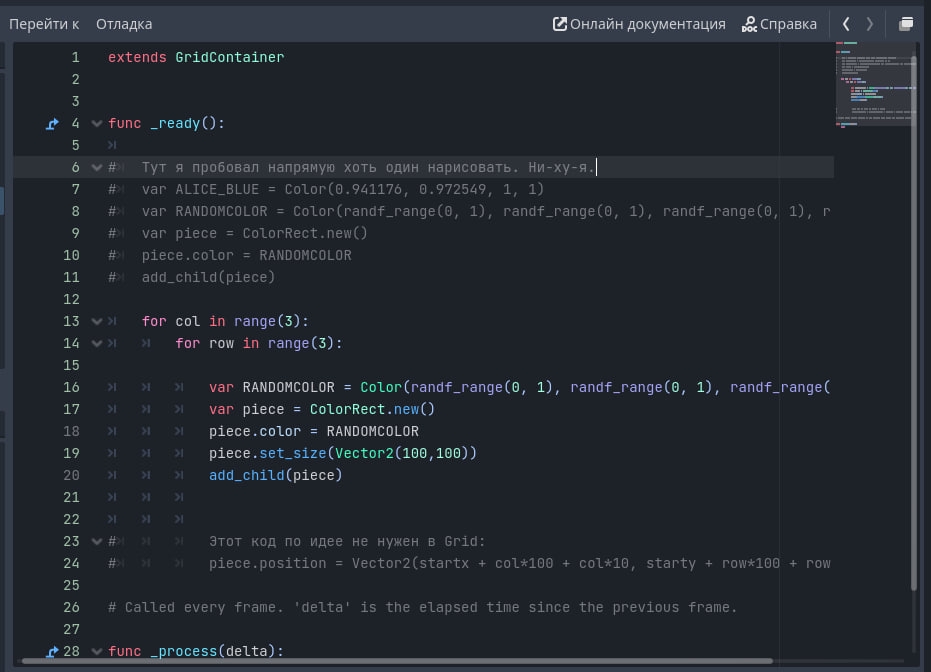This screenshot has width=931, height=672.
Task: Fold the comment block at line 6
Action: click(97, 167)
